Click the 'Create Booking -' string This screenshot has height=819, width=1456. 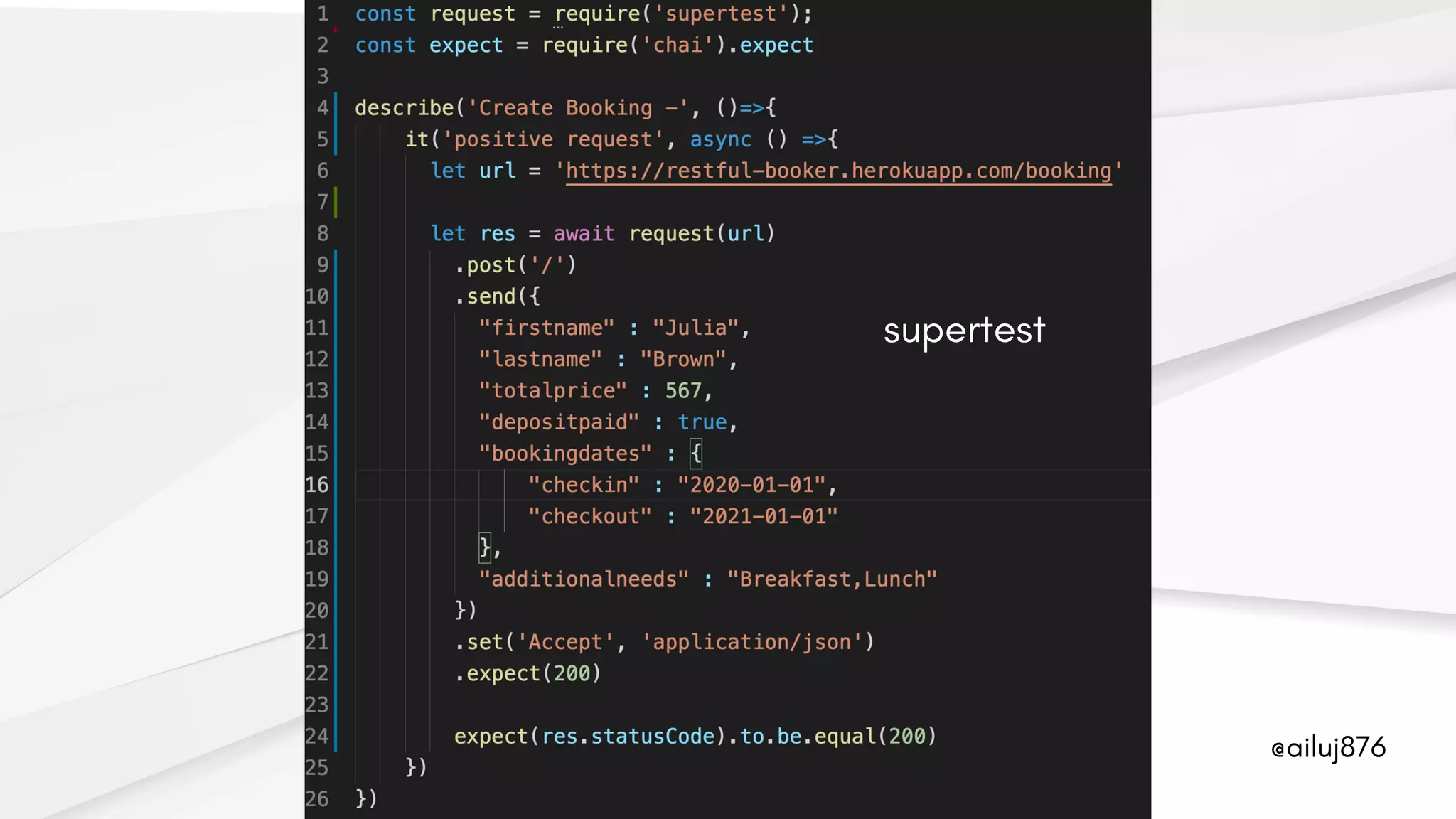pos(578,108)
